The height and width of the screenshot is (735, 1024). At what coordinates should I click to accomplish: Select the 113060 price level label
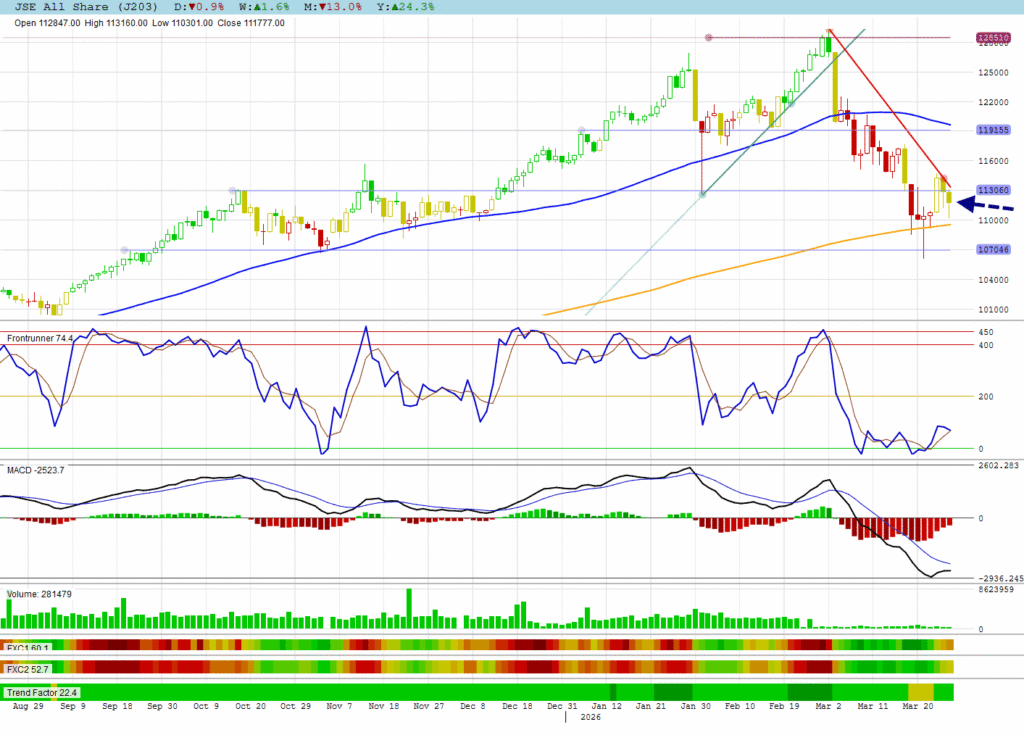coord(991,190)
